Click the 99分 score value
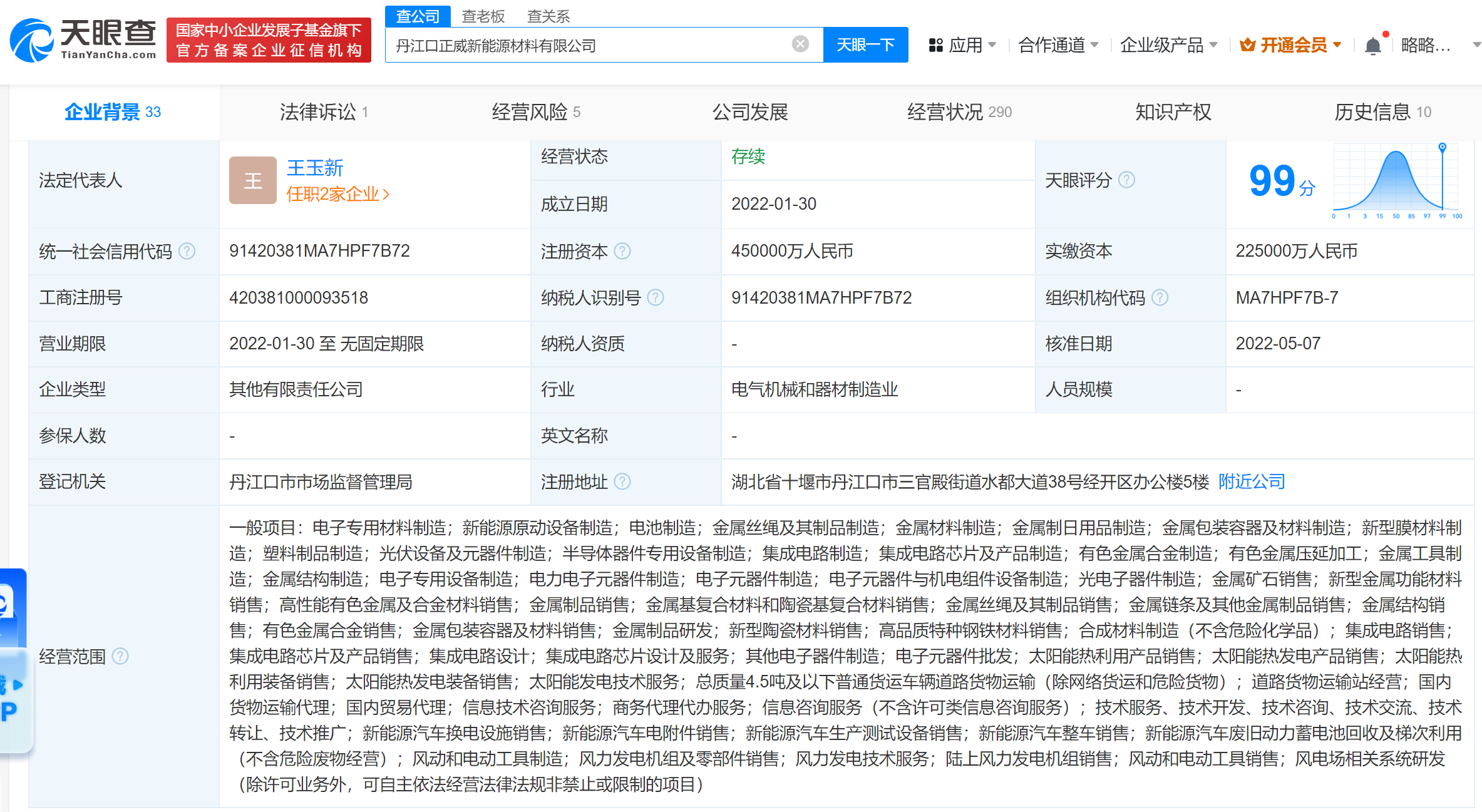 (1281, 182)
